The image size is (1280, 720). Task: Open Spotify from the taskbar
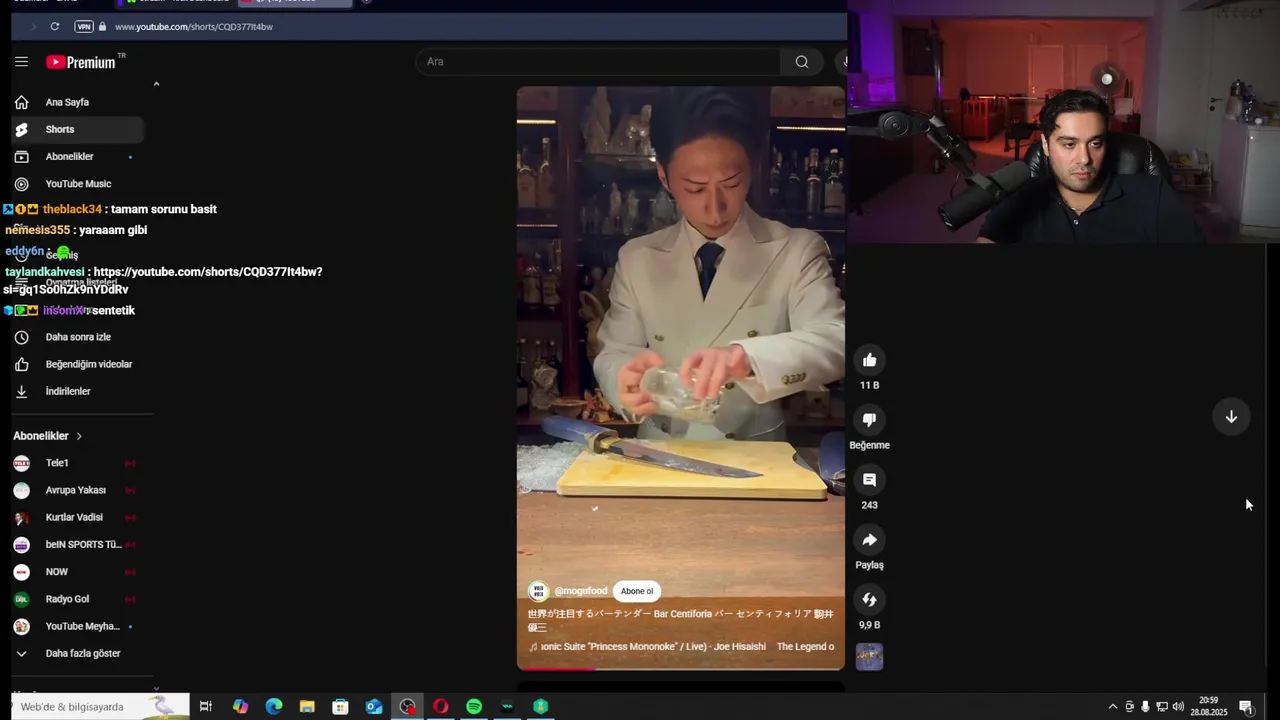pos(474,707)
